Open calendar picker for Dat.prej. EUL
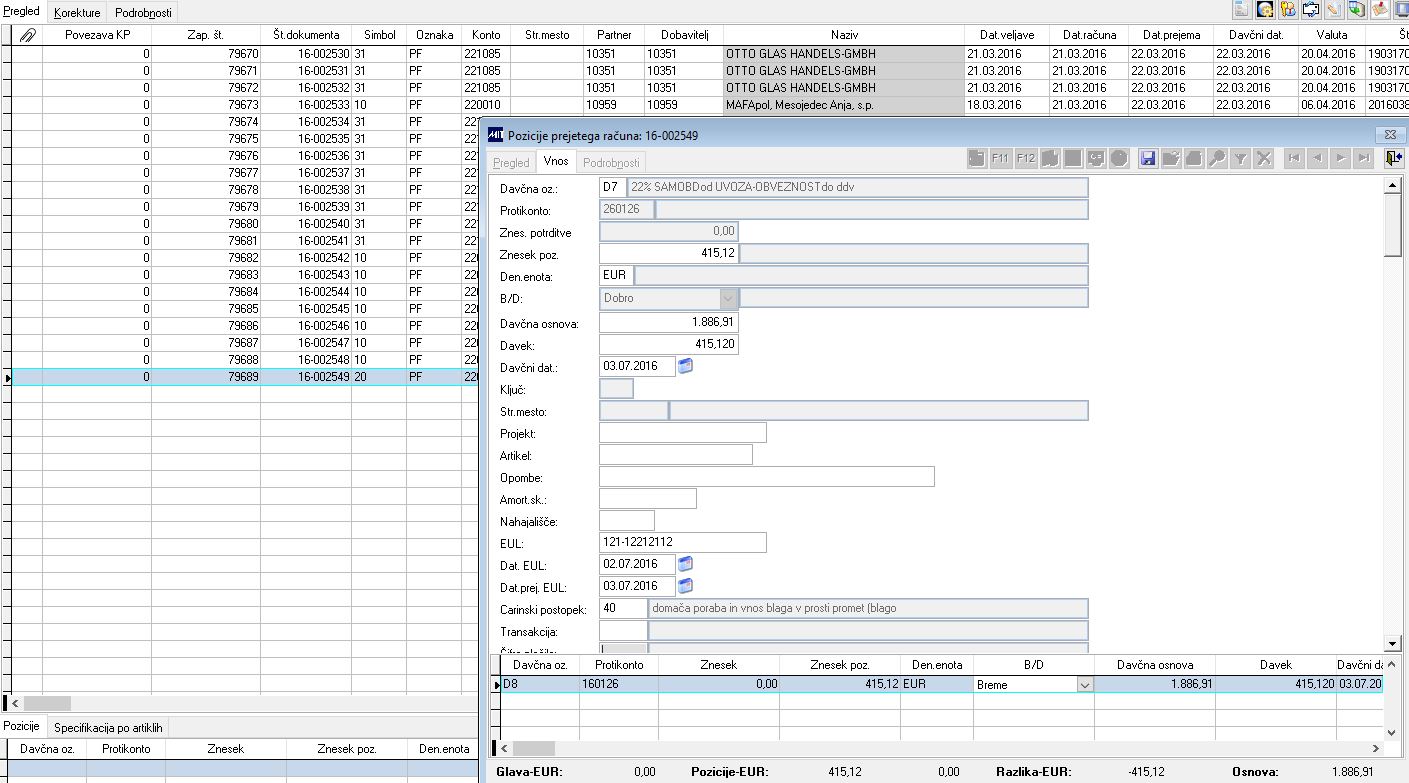1409x783 pixels. pyautogui.click(x=686, y=585)
